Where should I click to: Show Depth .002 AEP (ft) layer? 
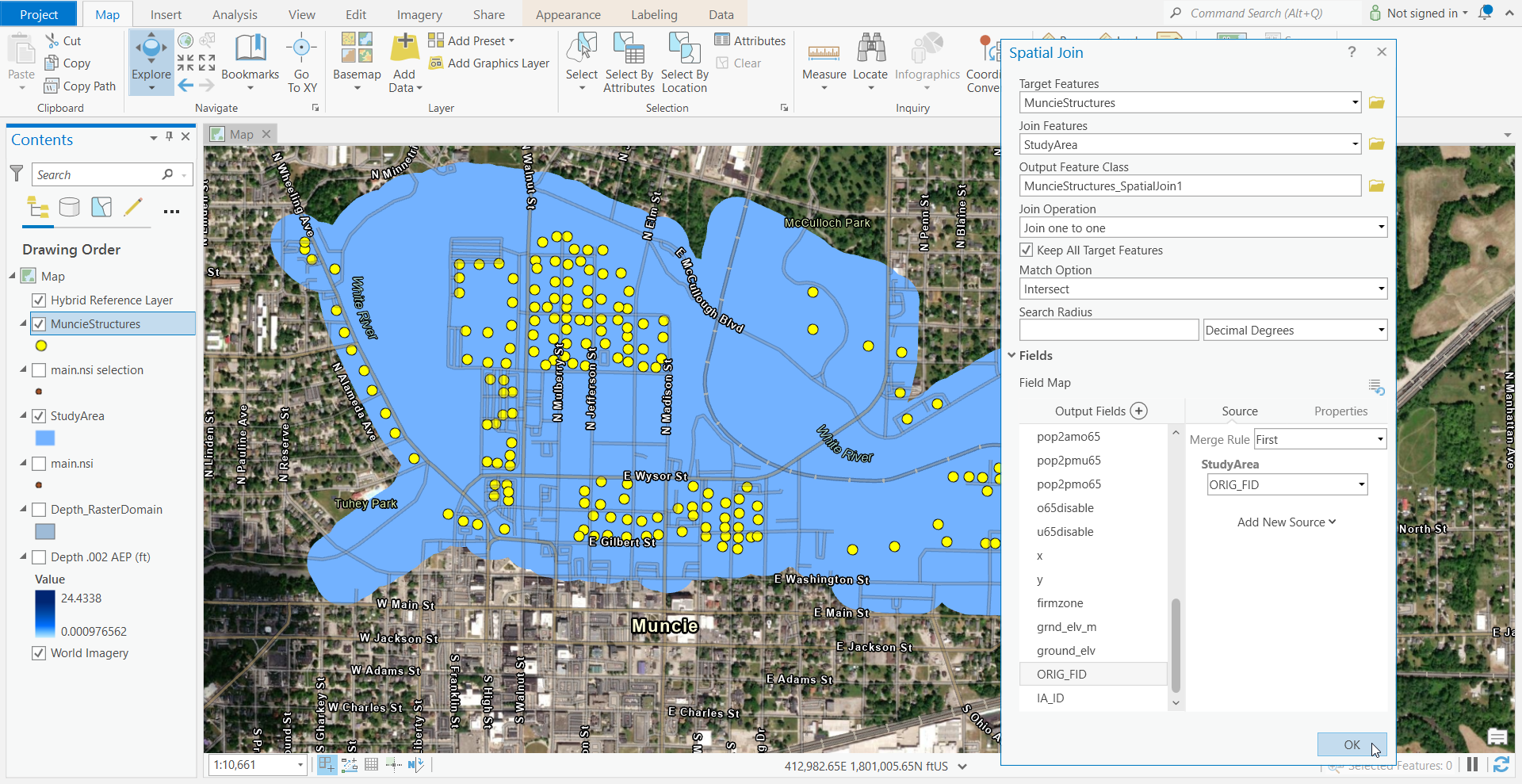pyautogui.click(x=39, y=557)
